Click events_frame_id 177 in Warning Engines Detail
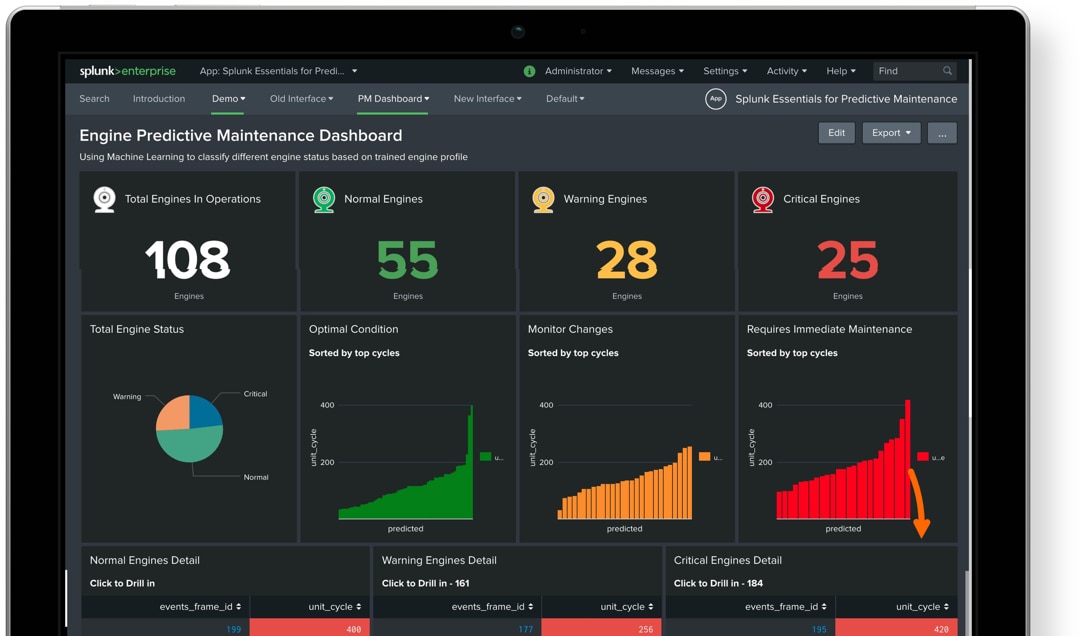The image size is (1091, 636). [x=525, y=629]
